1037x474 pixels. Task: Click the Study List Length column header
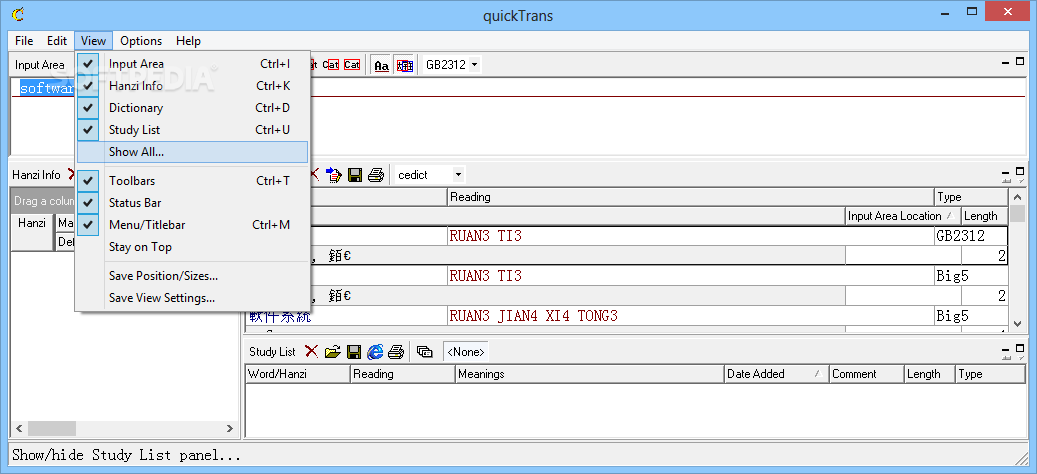[930, 374]
